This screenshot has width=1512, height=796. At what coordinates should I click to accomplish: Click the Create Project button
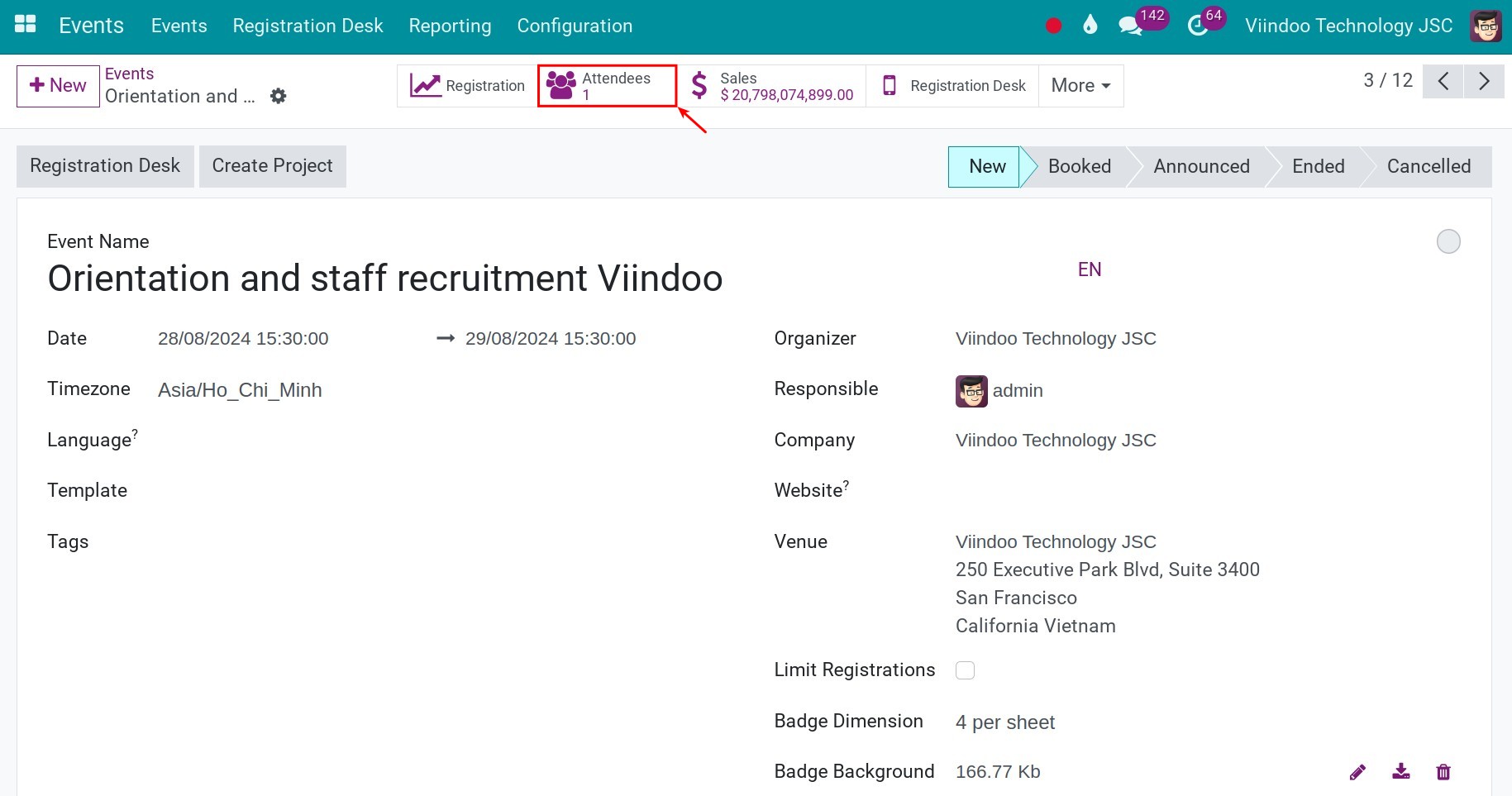click(x=272, y=166)
